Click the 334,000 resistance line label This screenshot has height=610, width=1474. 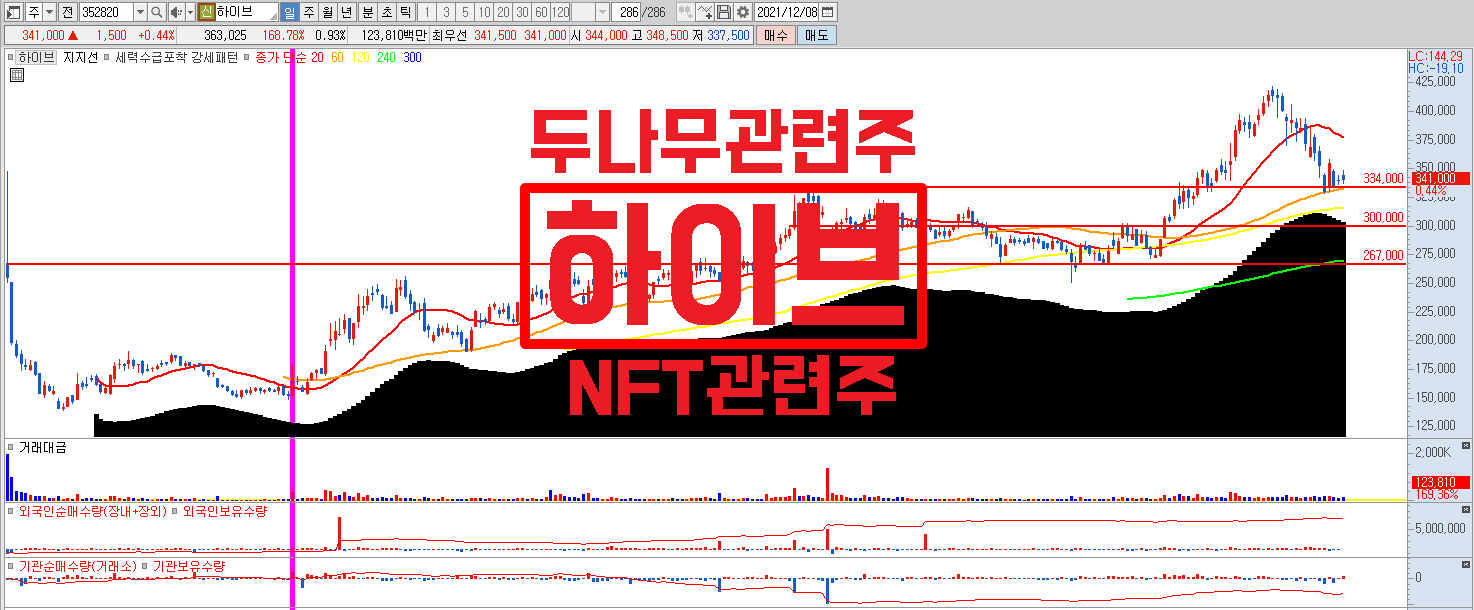1383,179
